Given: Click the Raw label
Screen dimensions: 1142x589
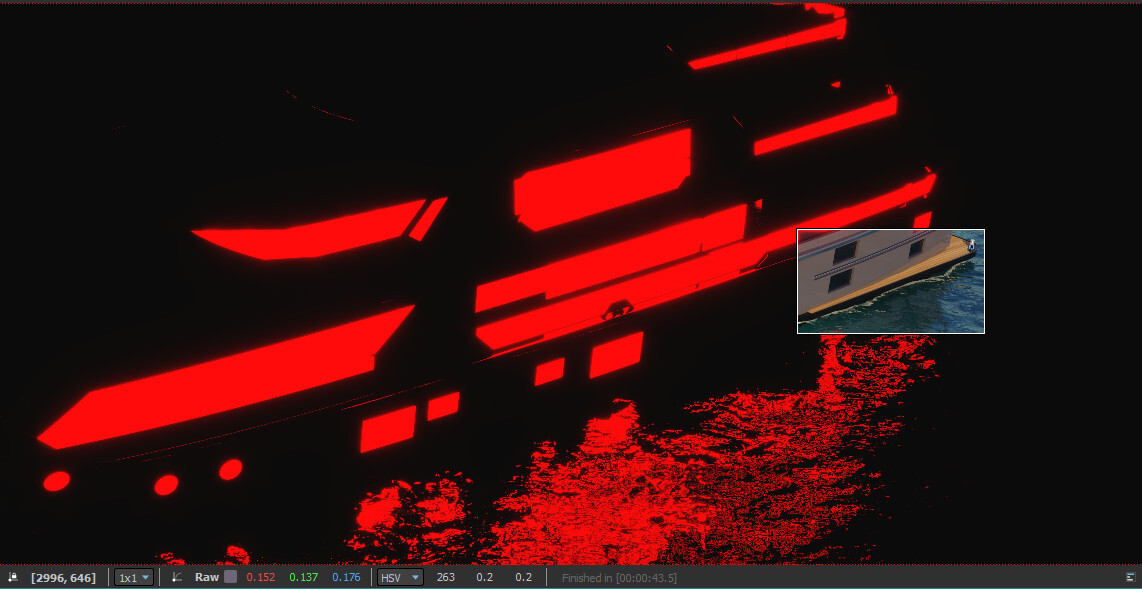Looking at the screenshot, I should (x=207, y=577).
